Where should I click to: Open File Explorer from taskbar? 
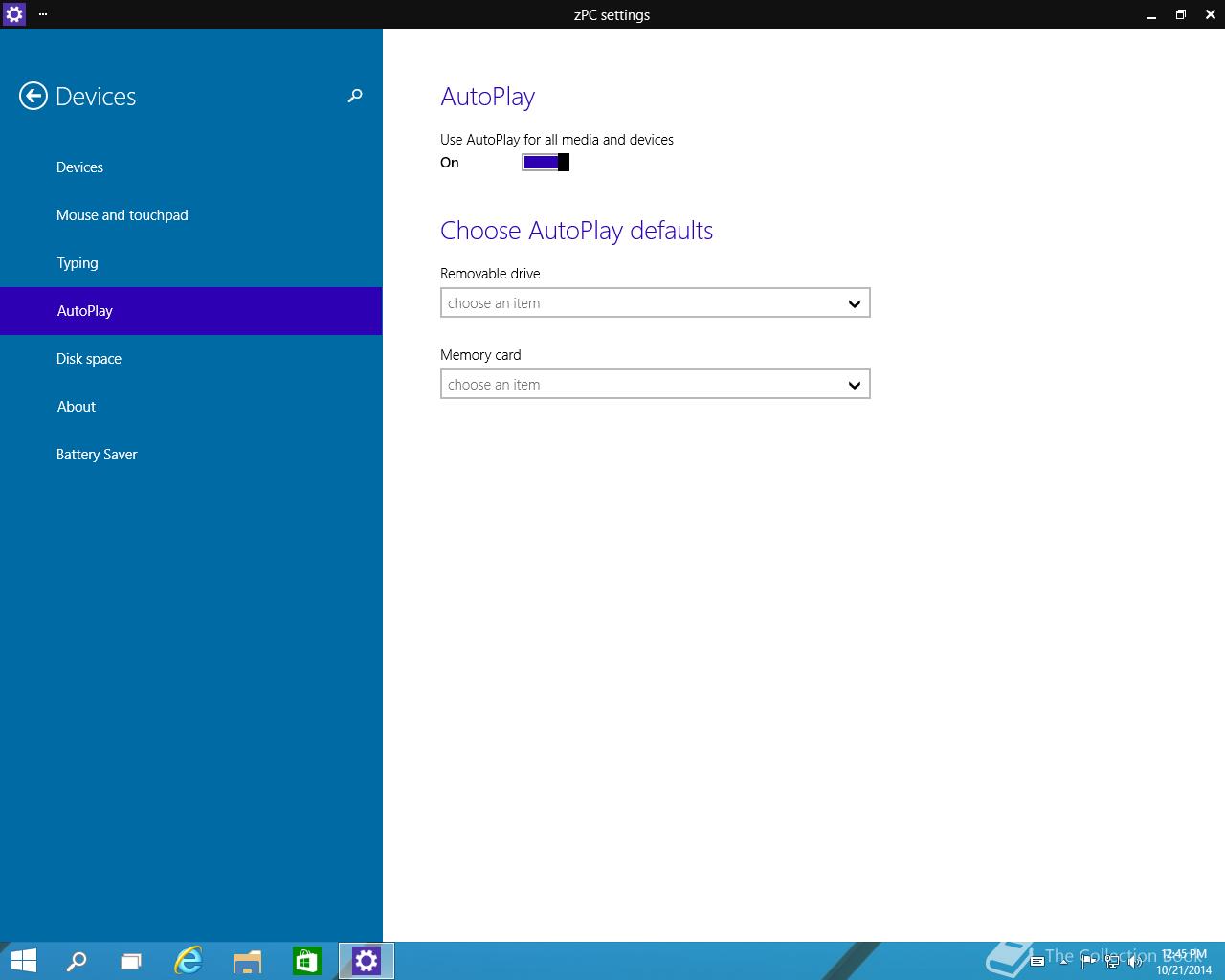tap(247, 961)
